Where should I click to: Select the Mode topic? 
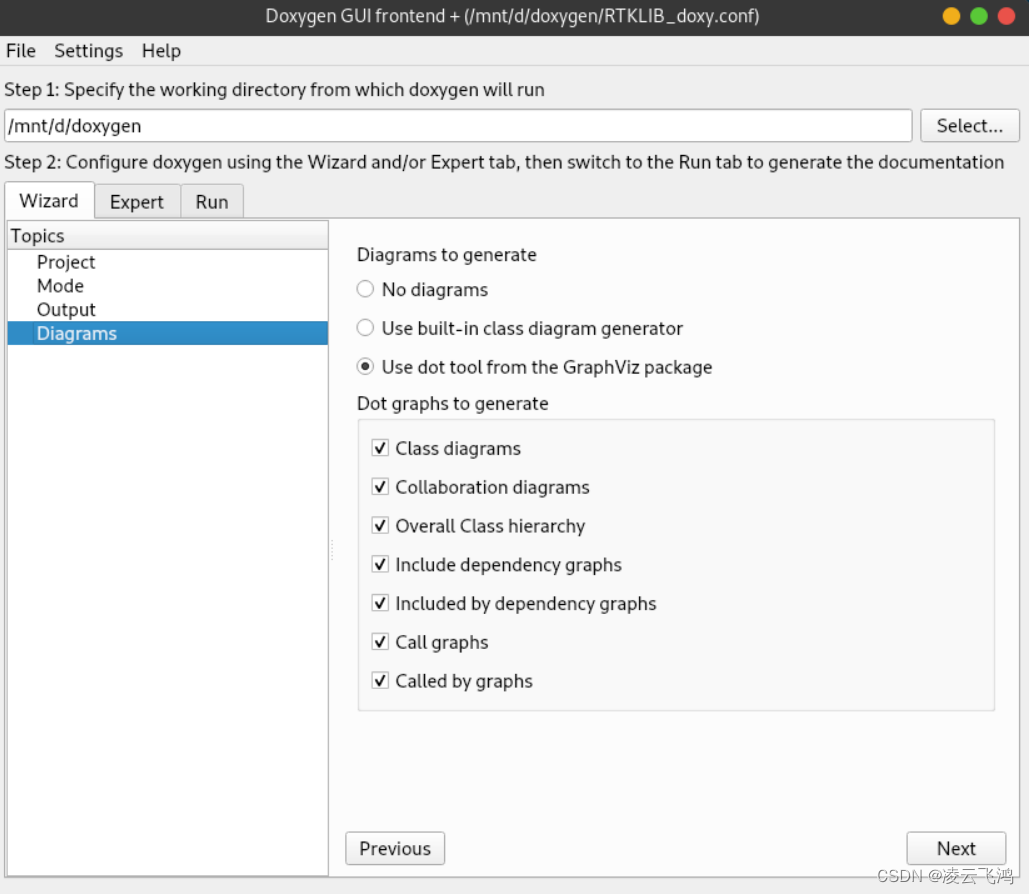pyautogui.click(x=60, y=286)
